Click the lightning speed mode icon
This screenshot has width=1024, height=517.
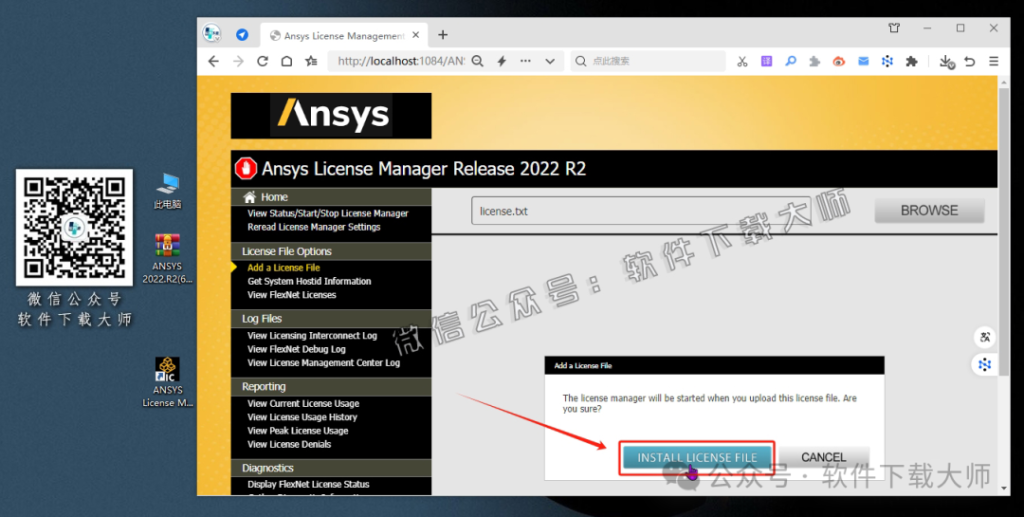[x=502, y=61]
